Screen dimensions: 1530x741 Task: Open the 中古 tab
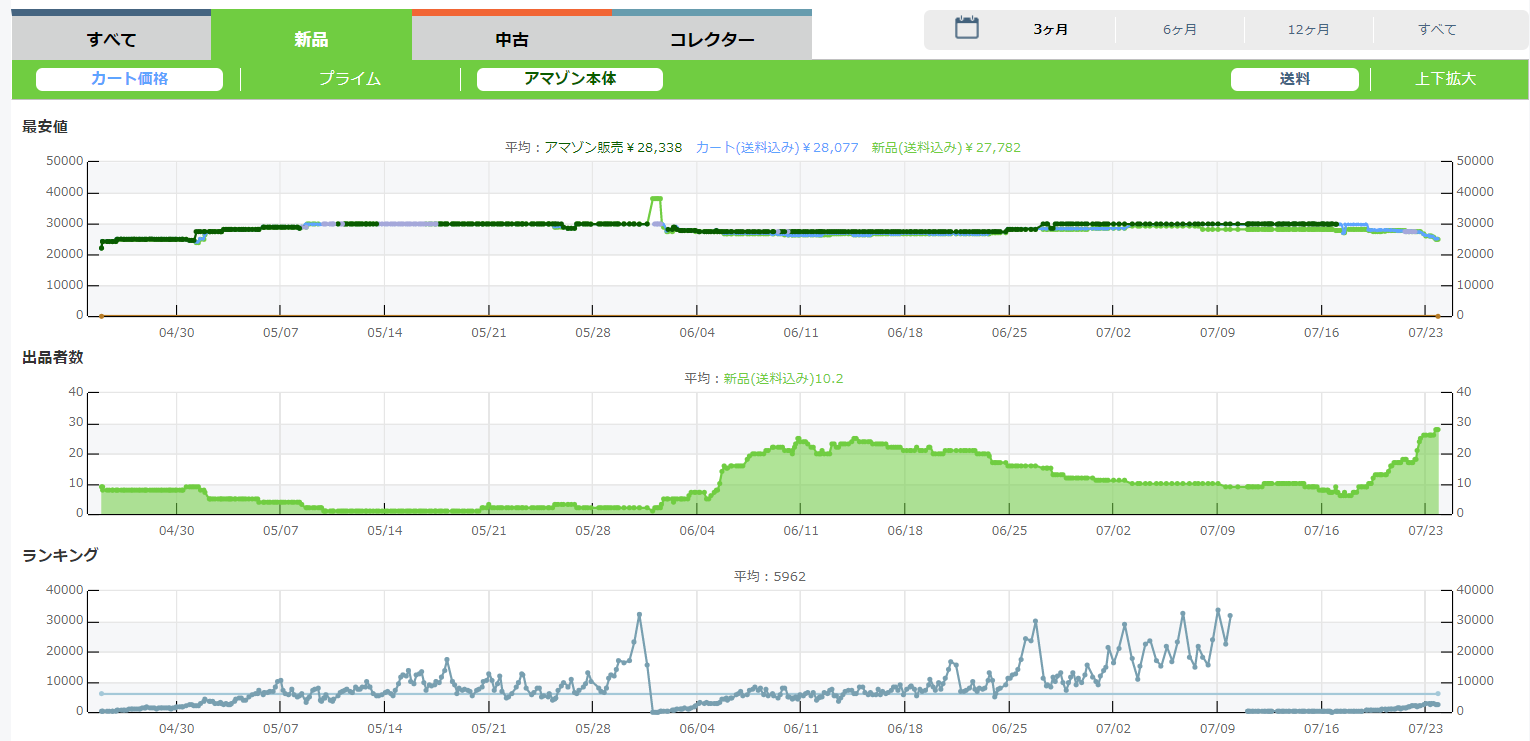[511, 40]
